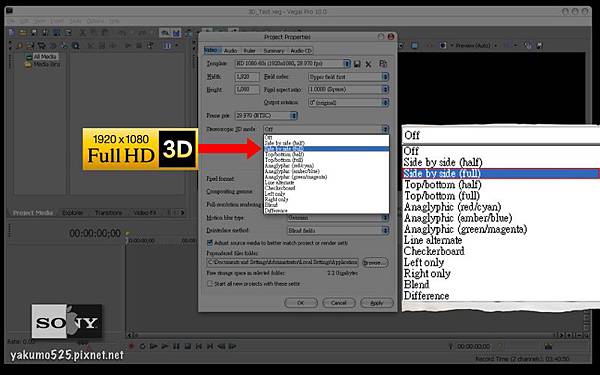The width and height of the screenshot is (600, 375).
Task: Click OK in Project Properties
Action: pyautogui.click(x=301, y=303)
